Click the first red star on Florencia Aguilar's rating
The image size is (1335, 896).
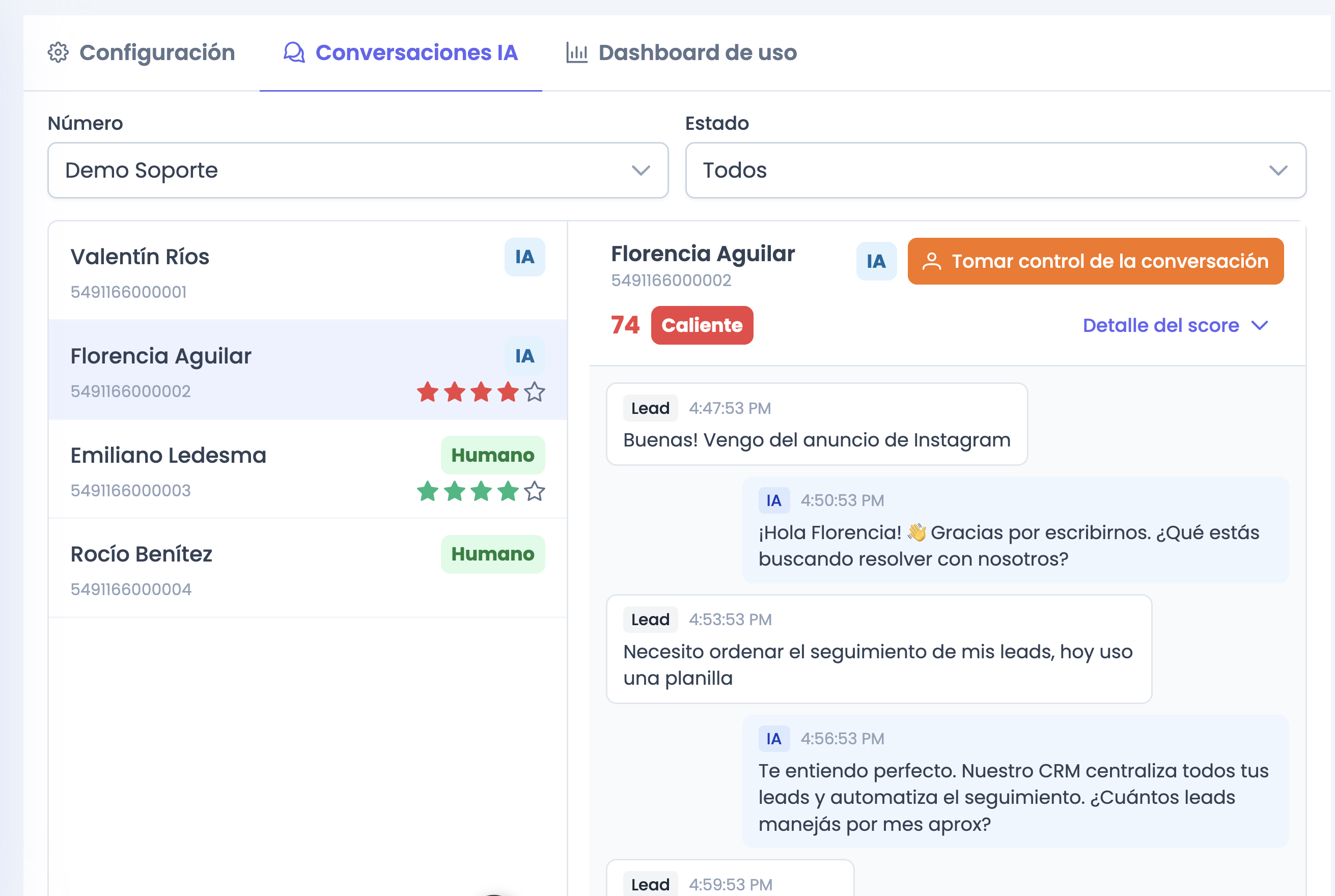tap(428, 392)
